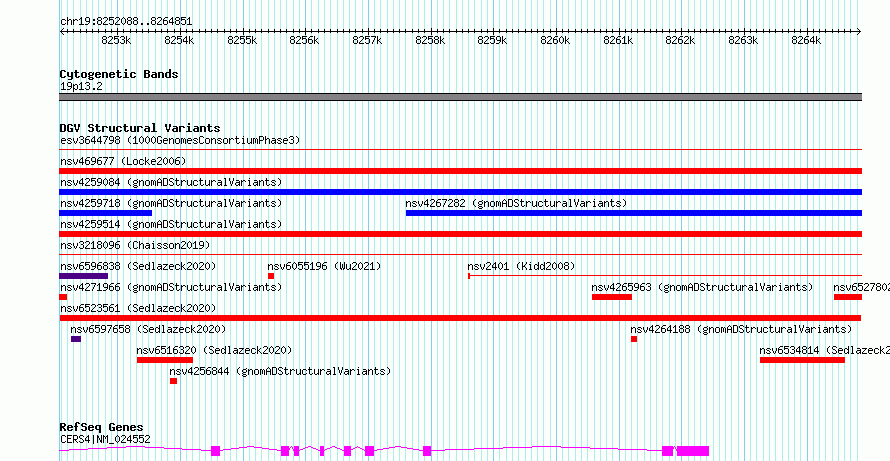Click the 8261k ruler label

click(618, 40)
